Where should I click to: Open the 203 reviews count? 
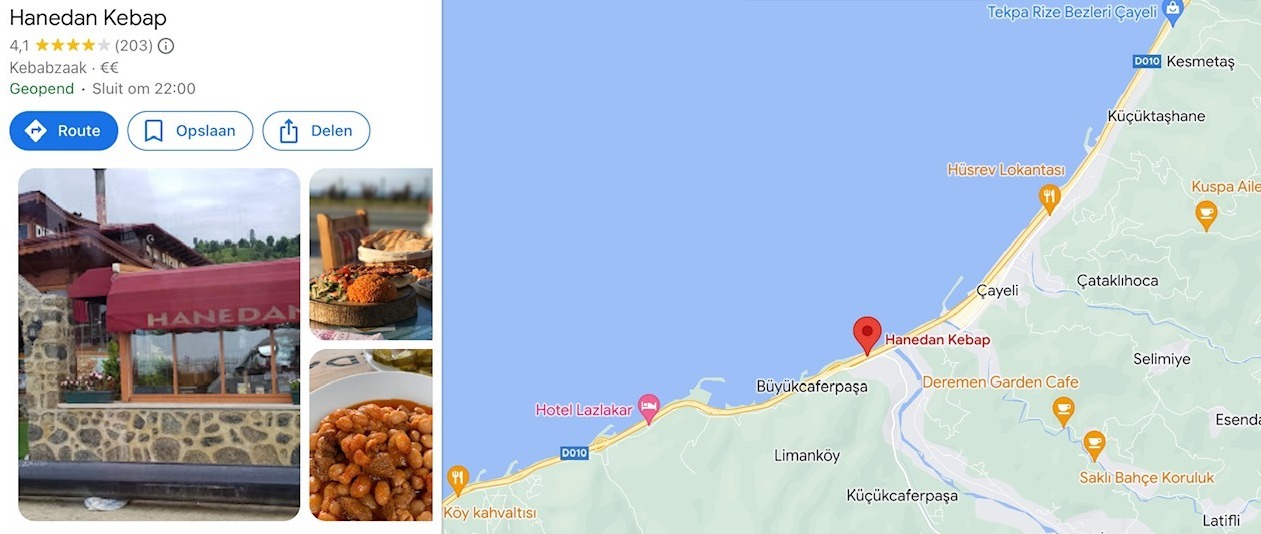click(x=134, y=45)
